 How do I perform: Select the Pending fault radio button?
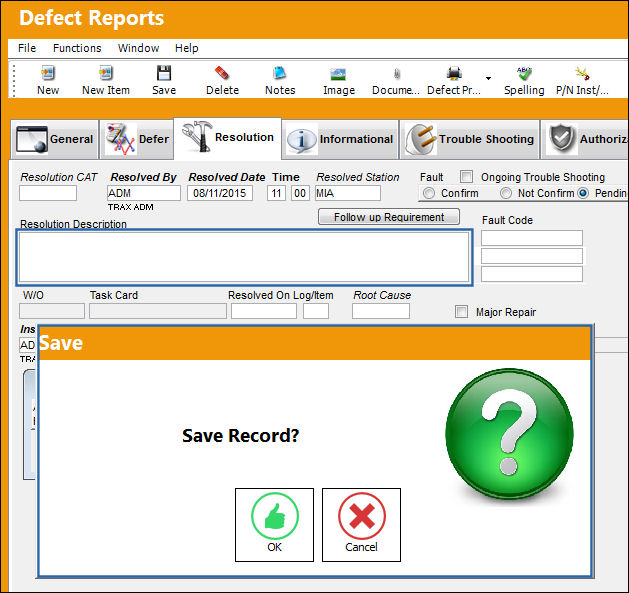[x=583, y=193]
